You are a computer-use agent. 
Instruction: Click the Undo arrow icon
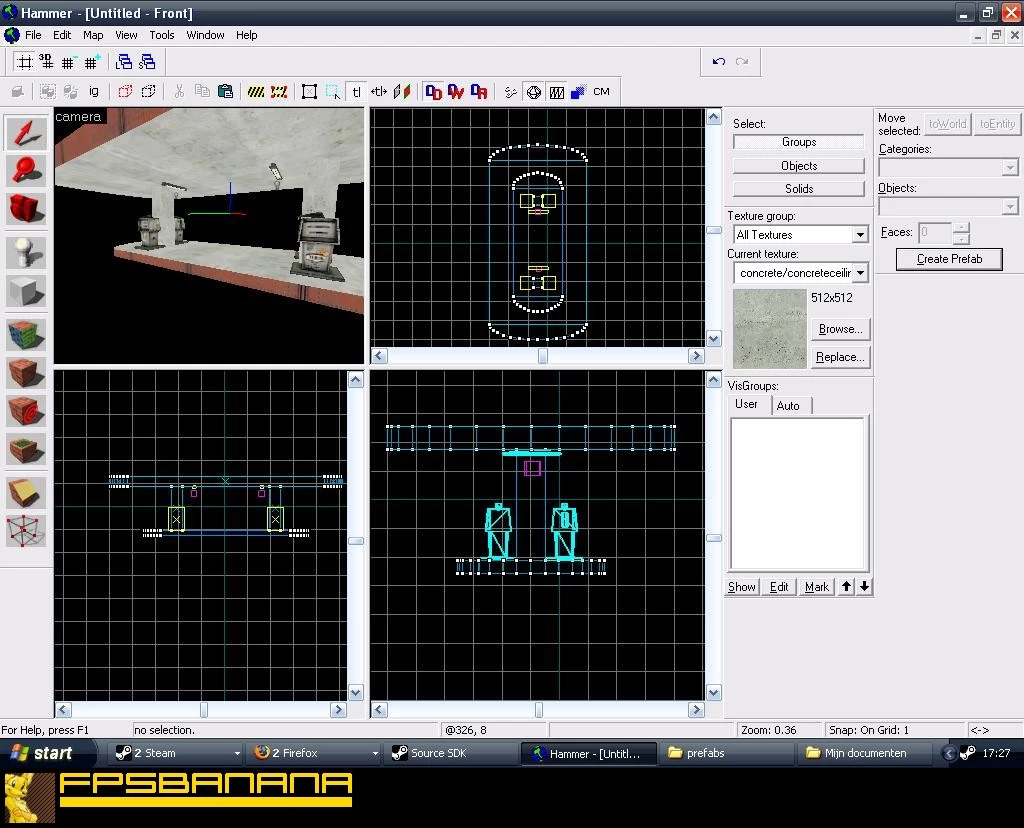coord(718,61)
